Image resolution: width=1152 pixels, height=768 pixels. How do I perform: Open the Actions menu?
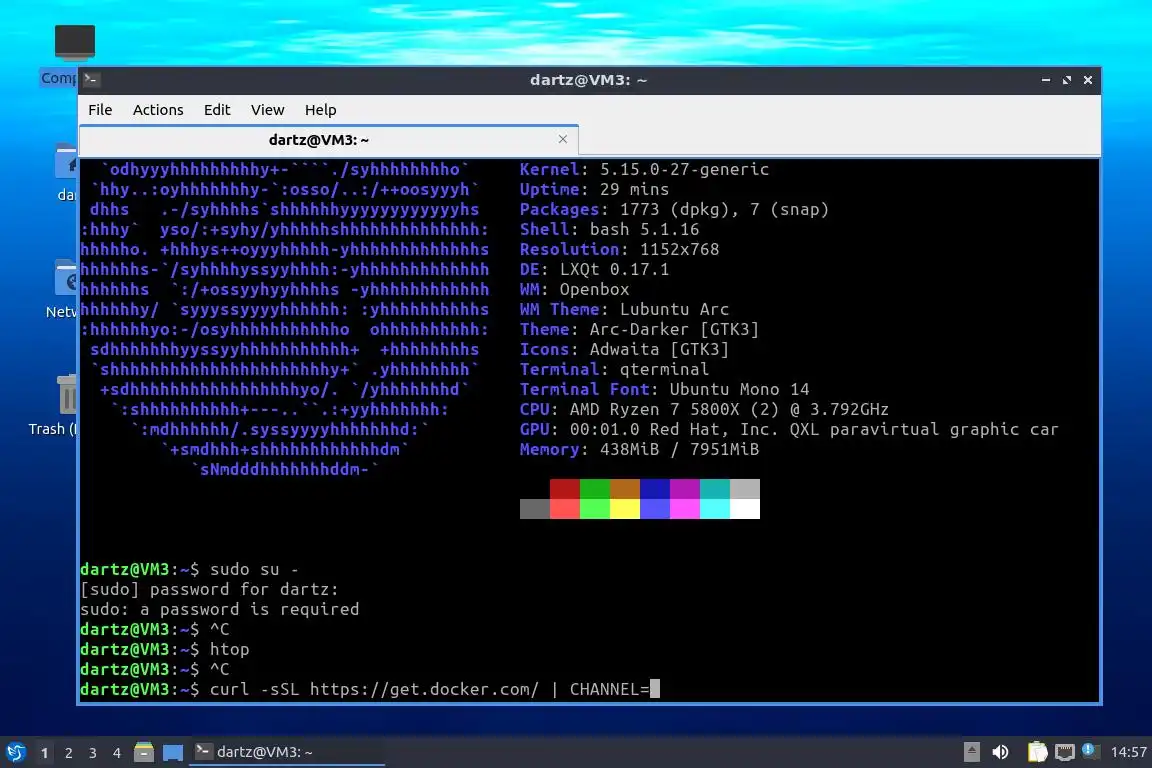[158, 110]
